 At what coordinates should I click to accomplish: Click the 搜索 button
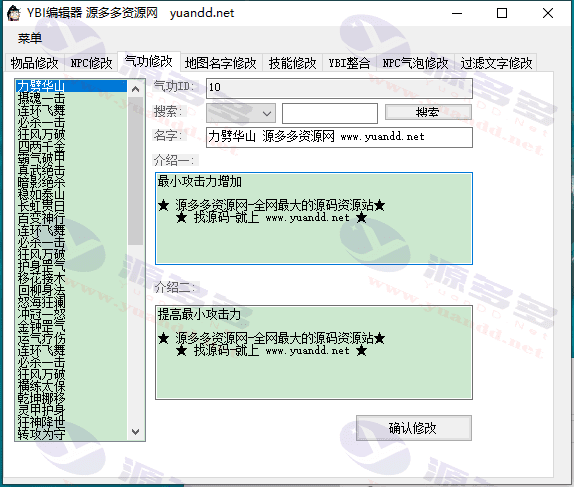428,112
